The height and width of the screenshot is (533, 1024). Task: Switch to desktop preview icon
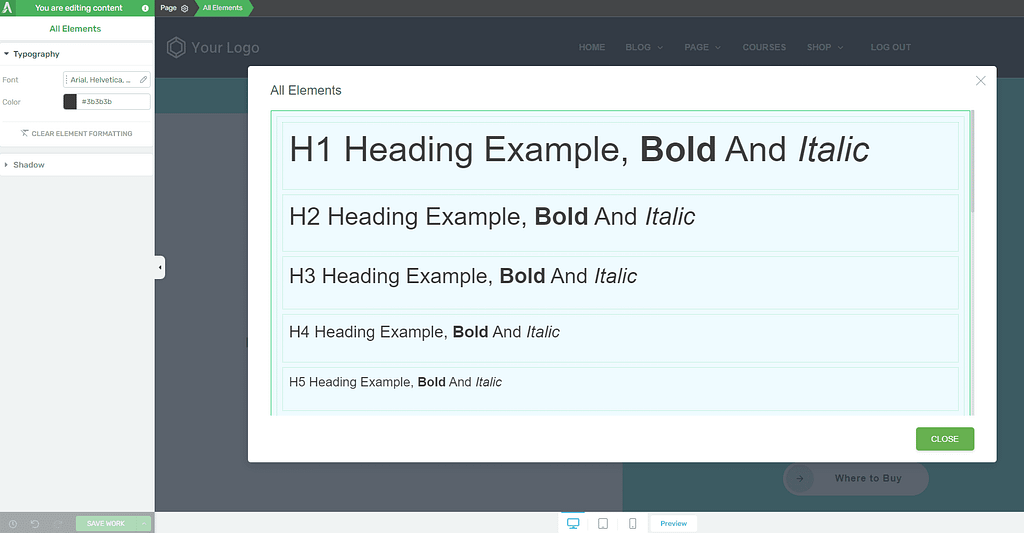pyautogui.click(x=573, y=523)
